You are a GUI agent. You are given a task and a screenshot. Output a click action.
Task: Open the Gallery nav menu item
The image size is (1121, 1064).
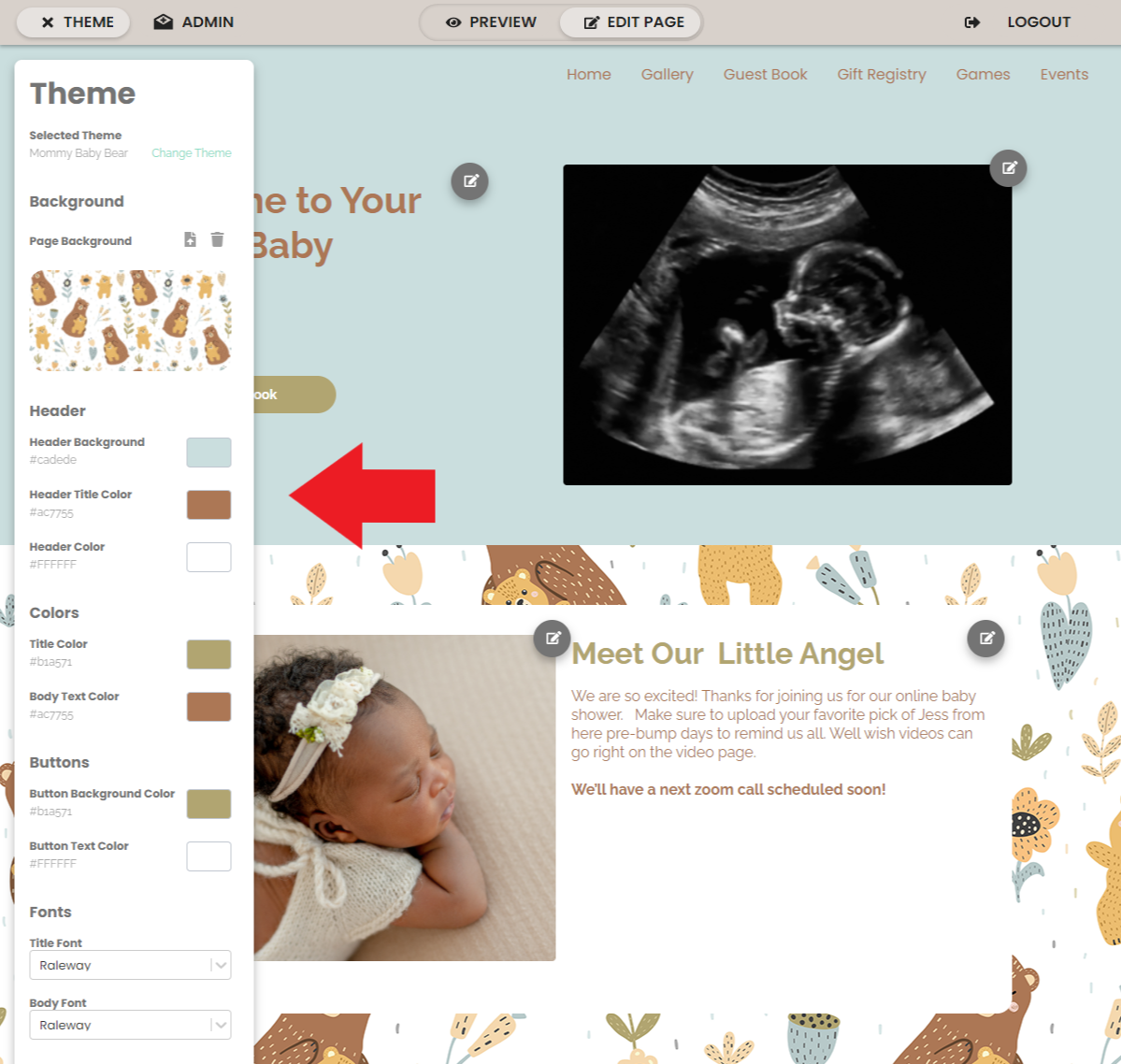click(667, 75)
